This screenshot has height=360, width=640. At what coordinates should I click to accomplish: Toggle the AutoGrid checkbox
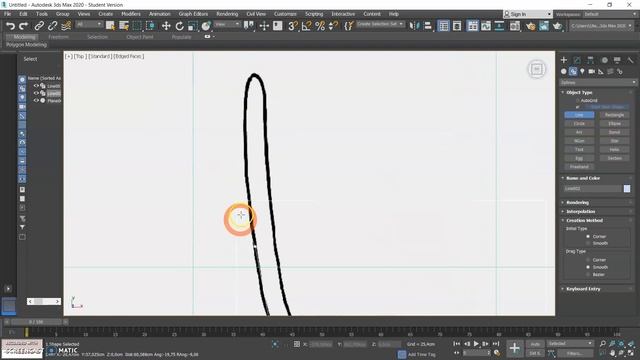point(578,100)
